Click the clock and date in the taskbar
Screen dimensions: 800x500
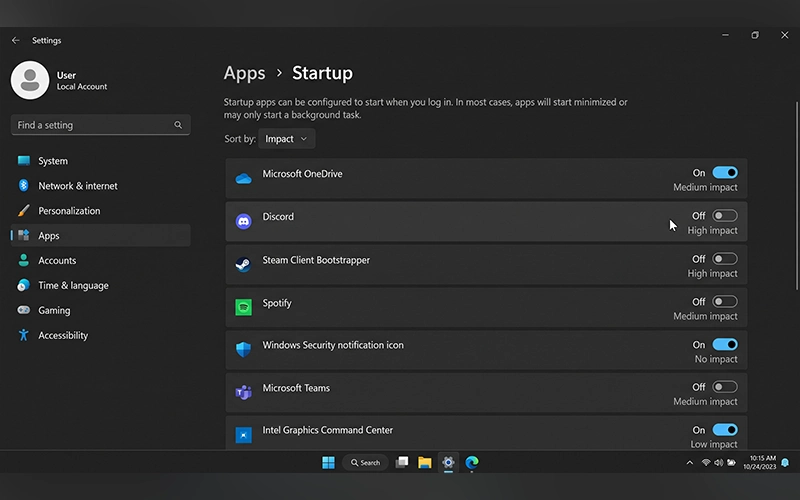759,462
